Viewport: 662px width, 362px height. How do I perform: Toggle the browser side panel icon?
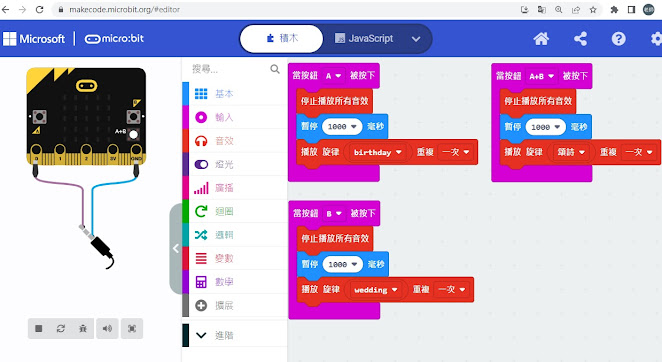pos(631,9)
